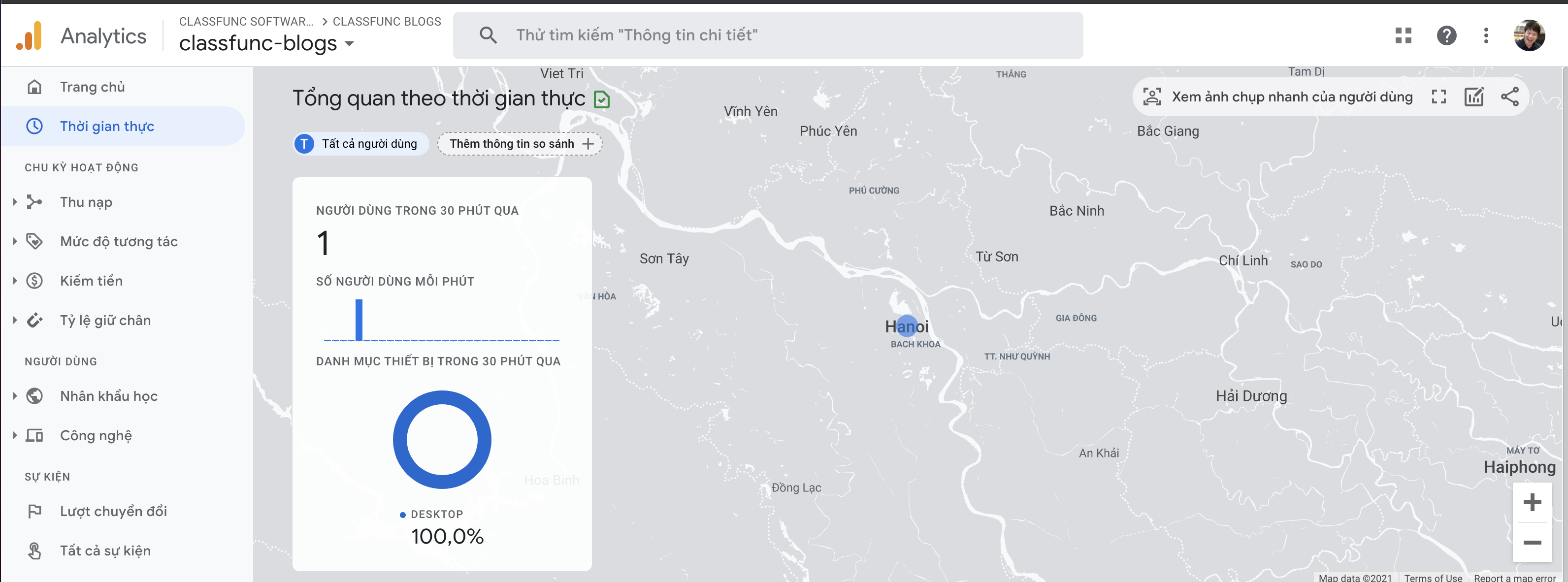Click the Analytics logo icon
Viewport: 1568px width, 582px height.
tap(29, 36)
